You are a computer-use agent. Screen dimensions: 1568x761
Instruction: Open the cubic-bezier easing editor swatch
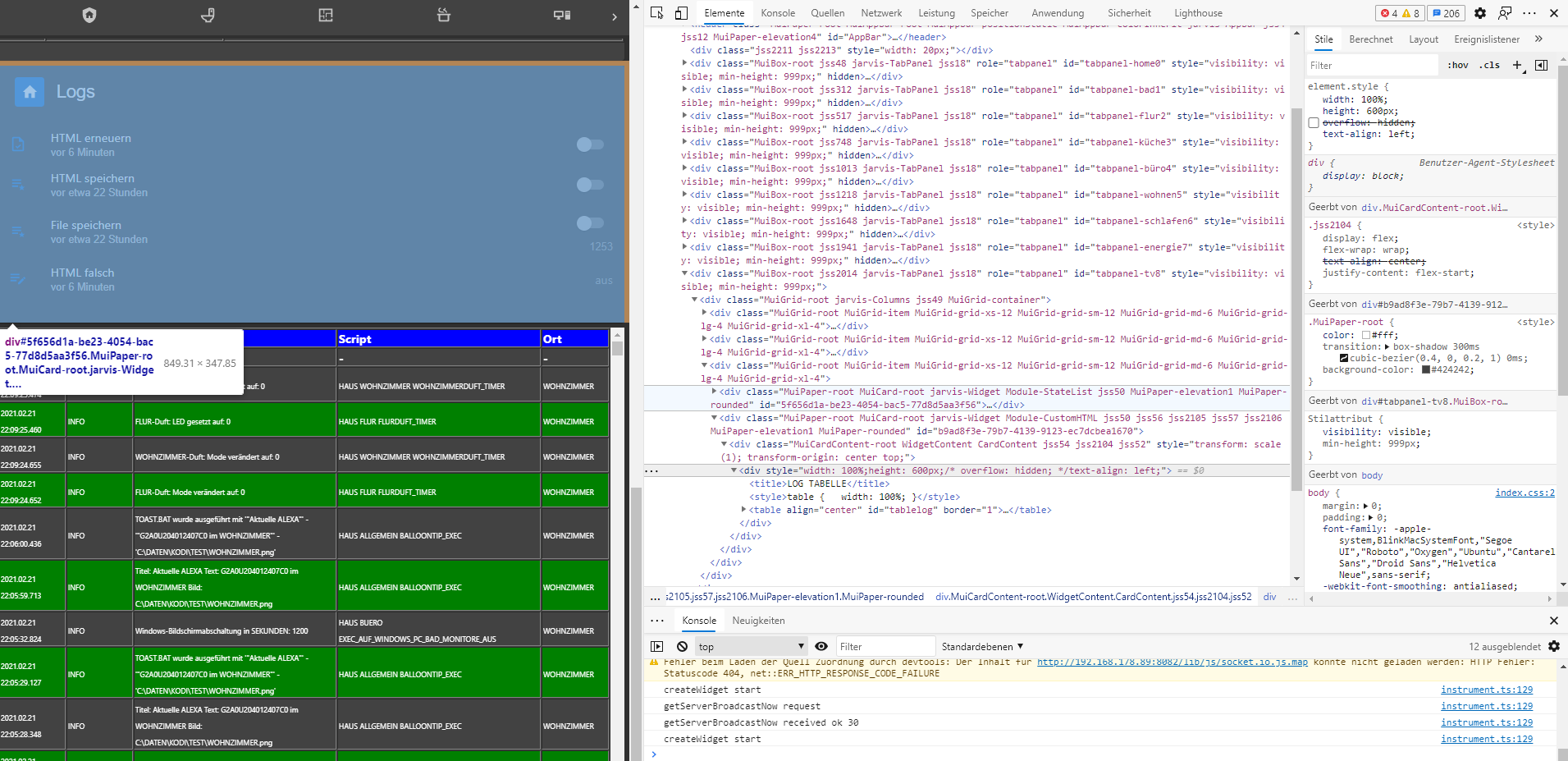tap(1344, 358)
